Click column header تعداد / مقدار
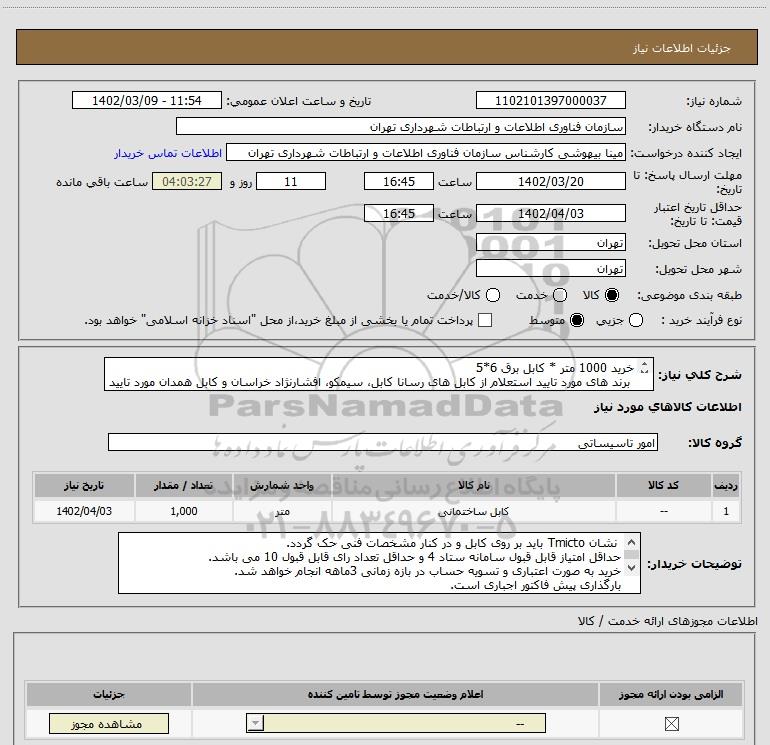Screen dimensions: 770x745 184,485
